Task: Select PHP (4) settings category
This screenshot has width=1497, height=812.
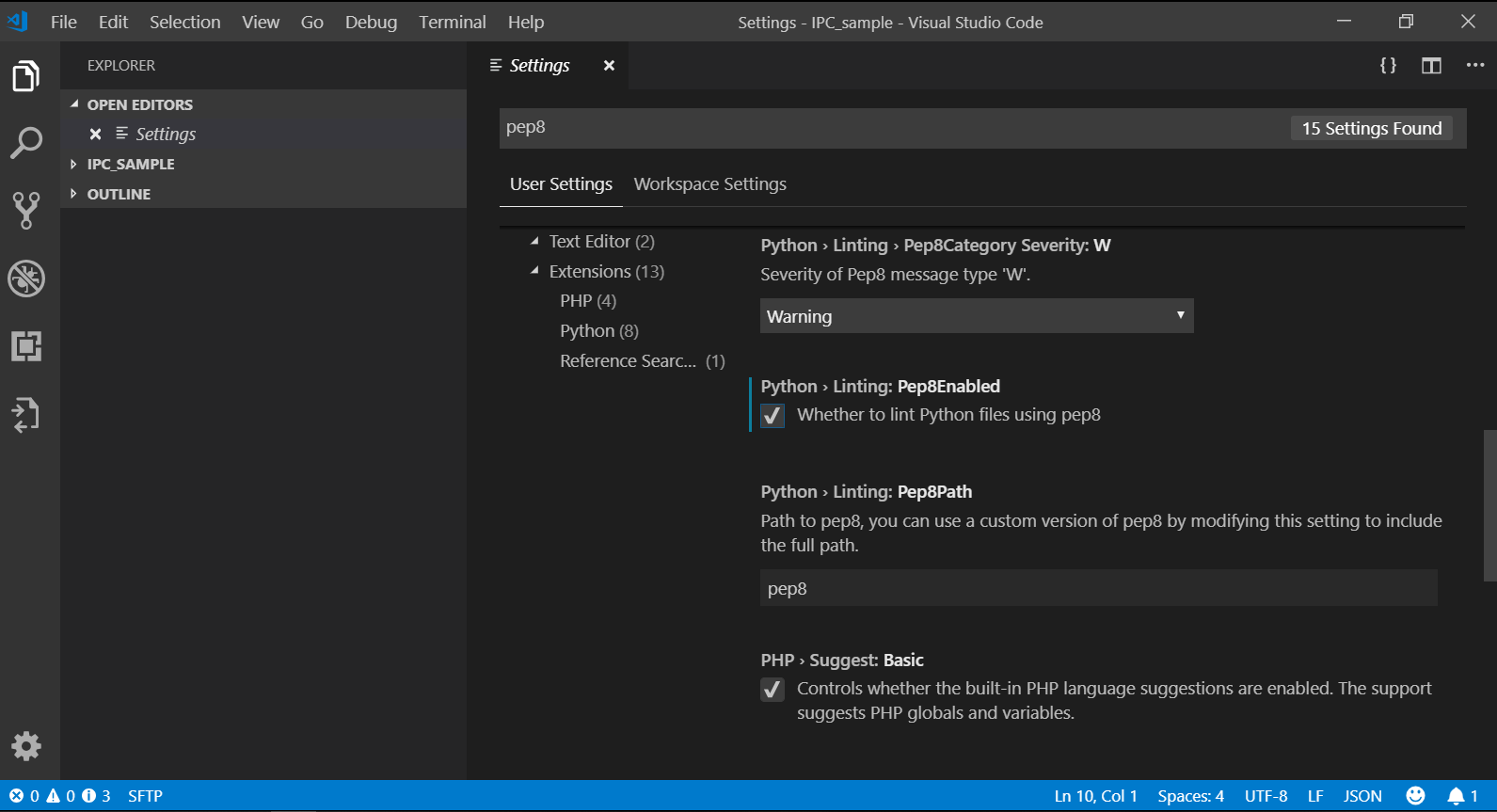Action: click(588, 301)
